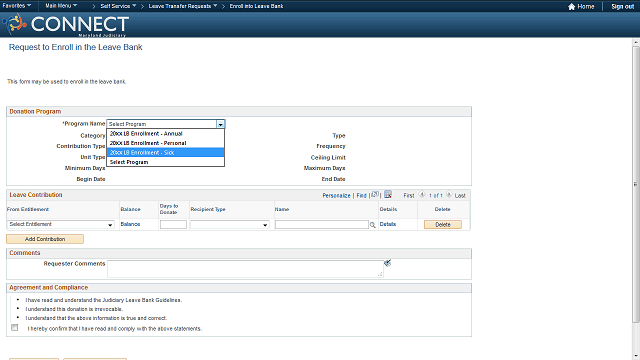640x360 pixels.
Task: Open Select Entitlement dropdown
Action: pos(61,224)
